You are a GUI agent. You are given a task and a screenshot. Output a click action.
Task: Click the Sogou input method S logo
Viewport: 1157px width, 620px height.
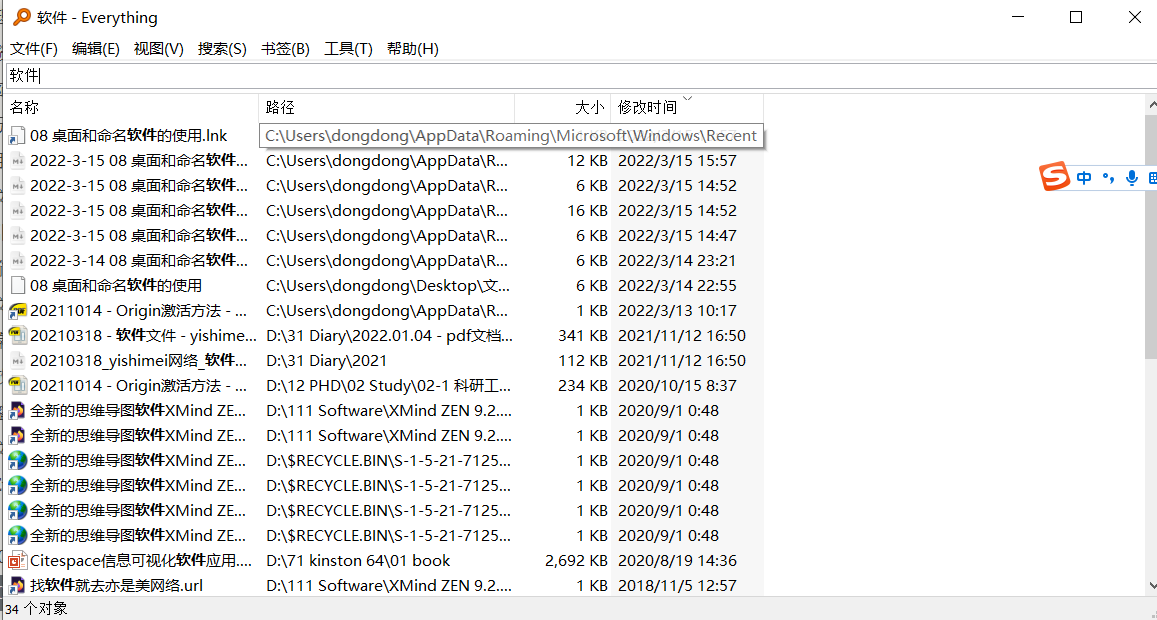coord(1054,177)
